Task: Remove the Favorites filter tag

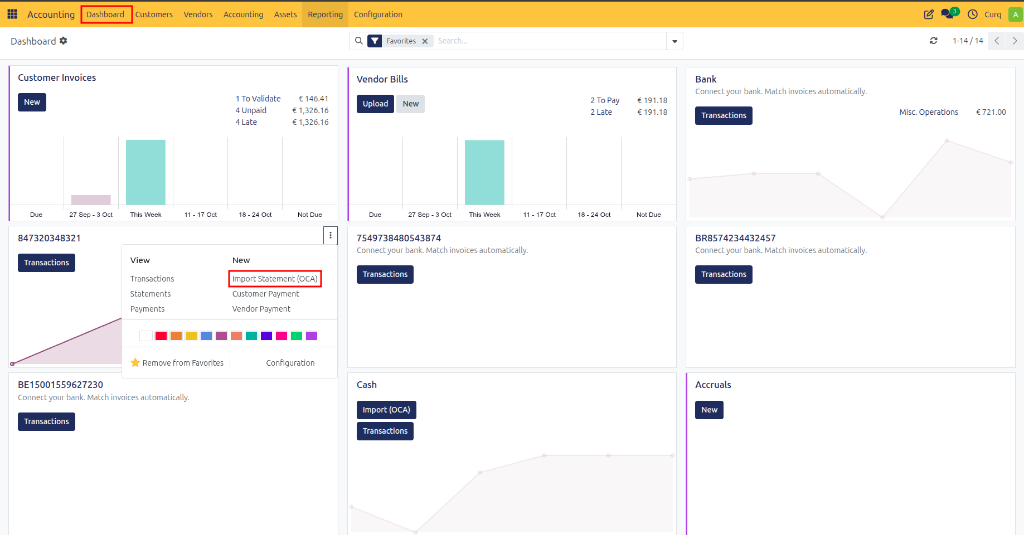Action: coord(424,41)
